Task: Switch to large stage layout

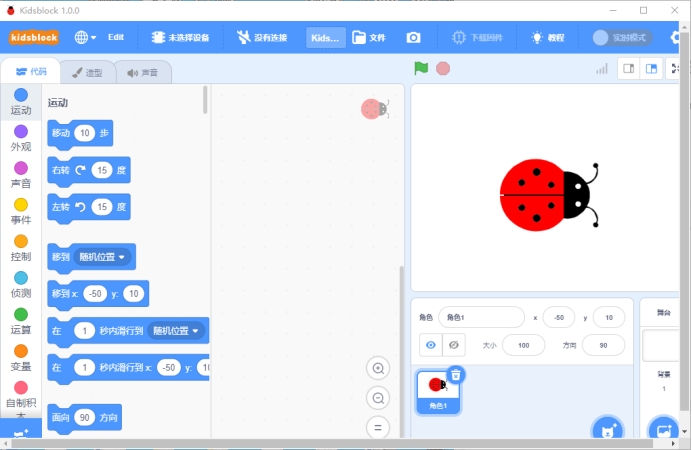Action: [x=651, y=68]
